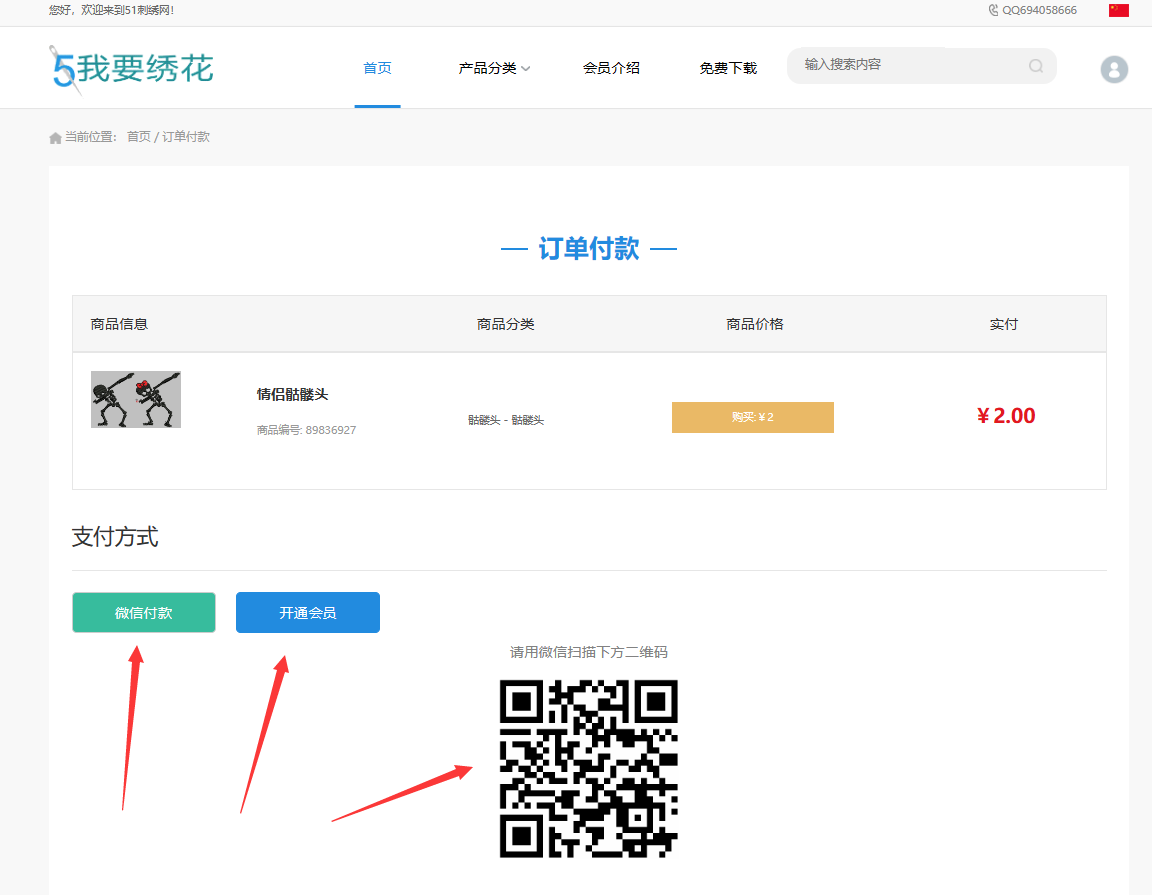The height and width of the screenshot is (895, 1152).
Task: Click the 支付方式 section heading
Action: pyautogui.click(x=115, y=536)
